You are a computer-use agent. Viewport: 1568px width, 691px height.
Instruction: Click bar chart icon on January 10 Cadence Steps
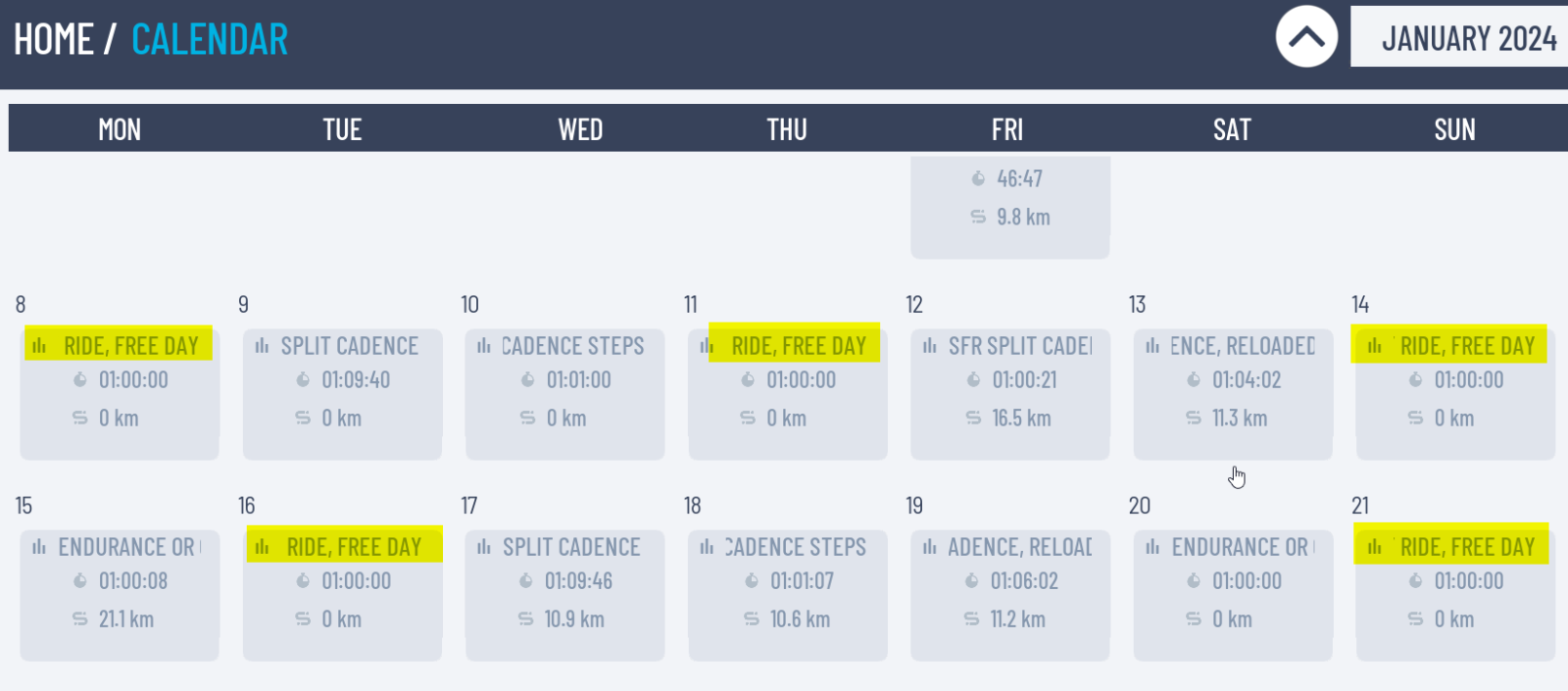point(484,346)
